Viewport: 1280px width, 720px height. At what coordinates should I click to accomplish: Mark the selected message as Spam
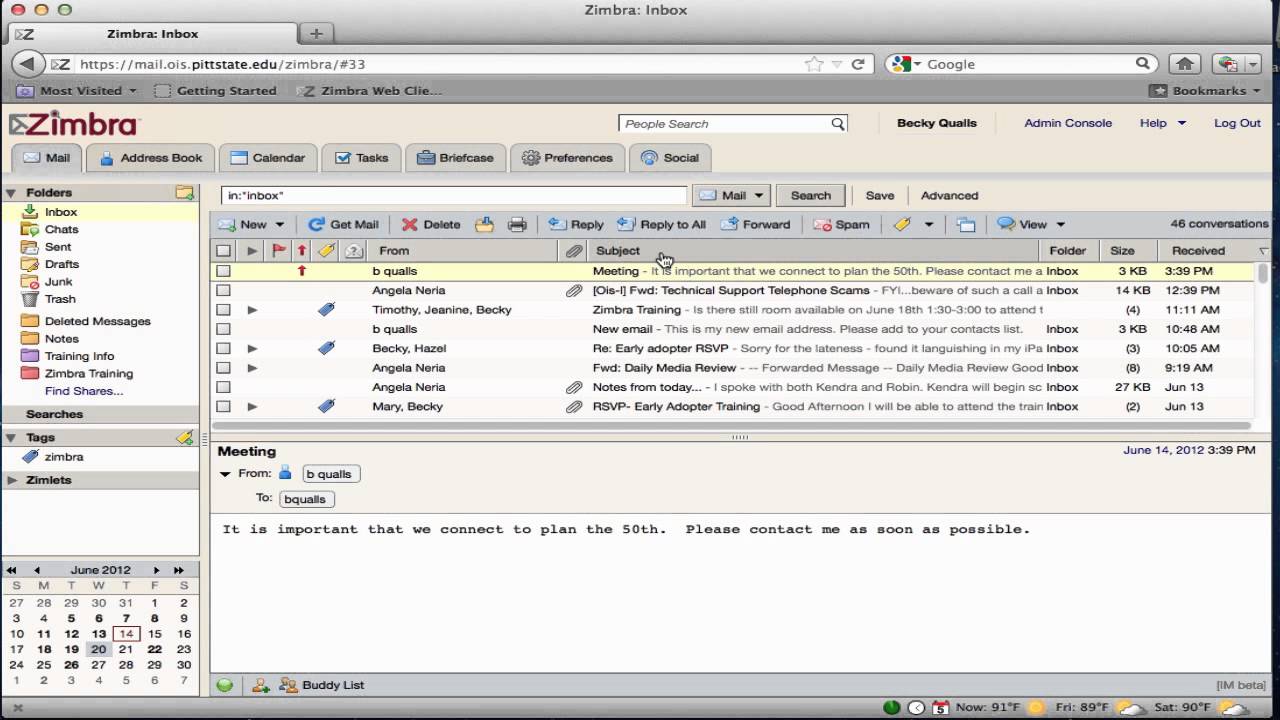(x=841, y=225)
